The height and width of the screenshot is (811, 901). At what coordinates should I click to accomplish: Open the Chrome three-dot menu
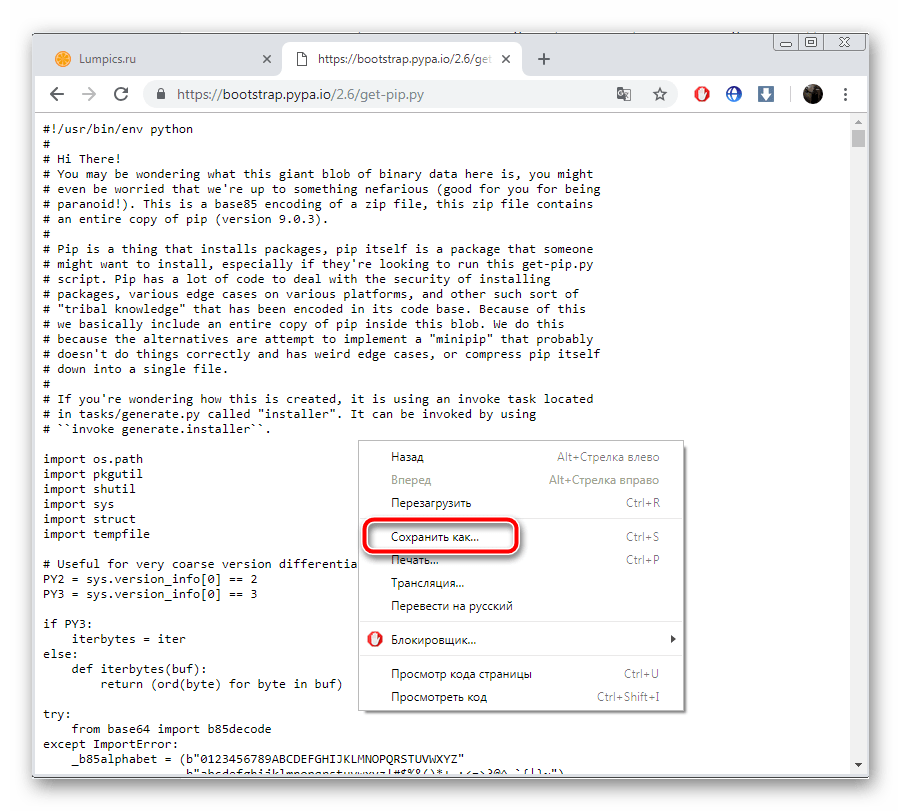(845, 94)
